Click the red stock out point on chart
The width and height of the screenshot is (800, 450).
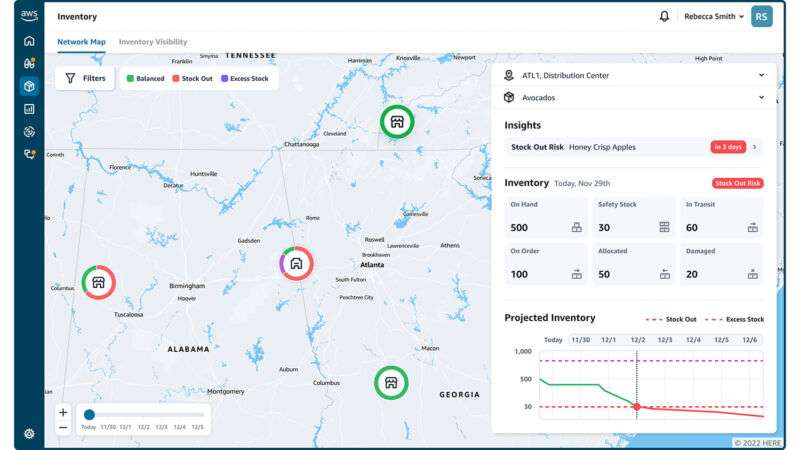point(637,407)
